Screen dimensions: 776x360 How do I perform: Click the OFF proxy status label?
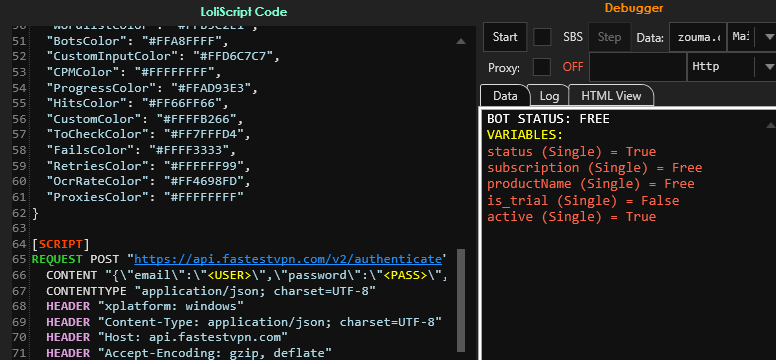(573, 67)
